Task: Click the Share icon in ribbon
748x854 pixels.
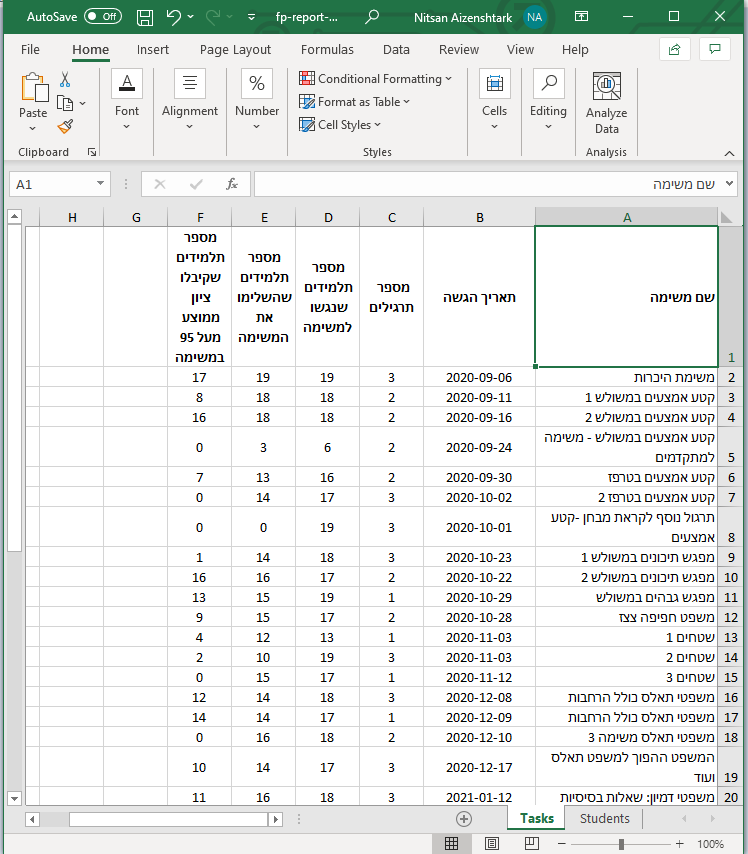Action: tap(675, 49)
